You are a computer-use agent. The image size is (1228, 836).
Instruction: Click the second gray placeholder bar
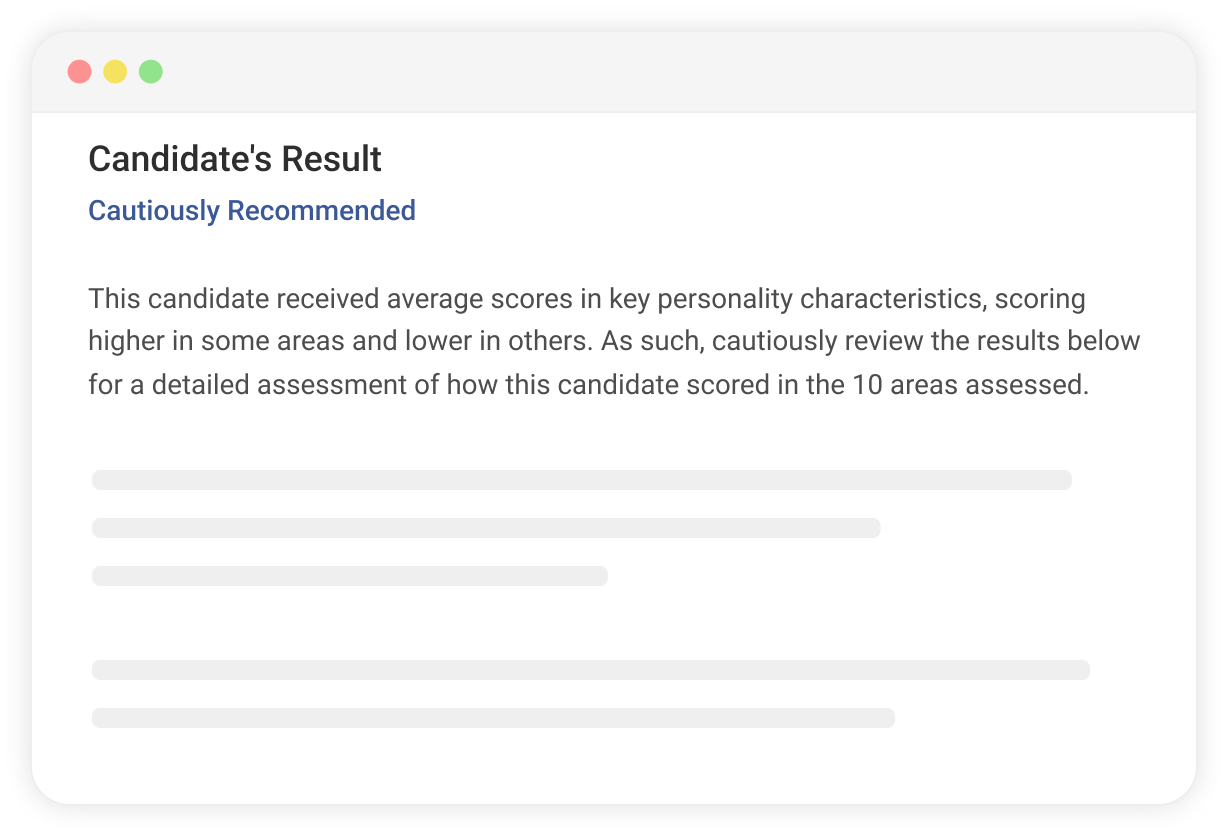pyautogui.click(x=486, y=528)
